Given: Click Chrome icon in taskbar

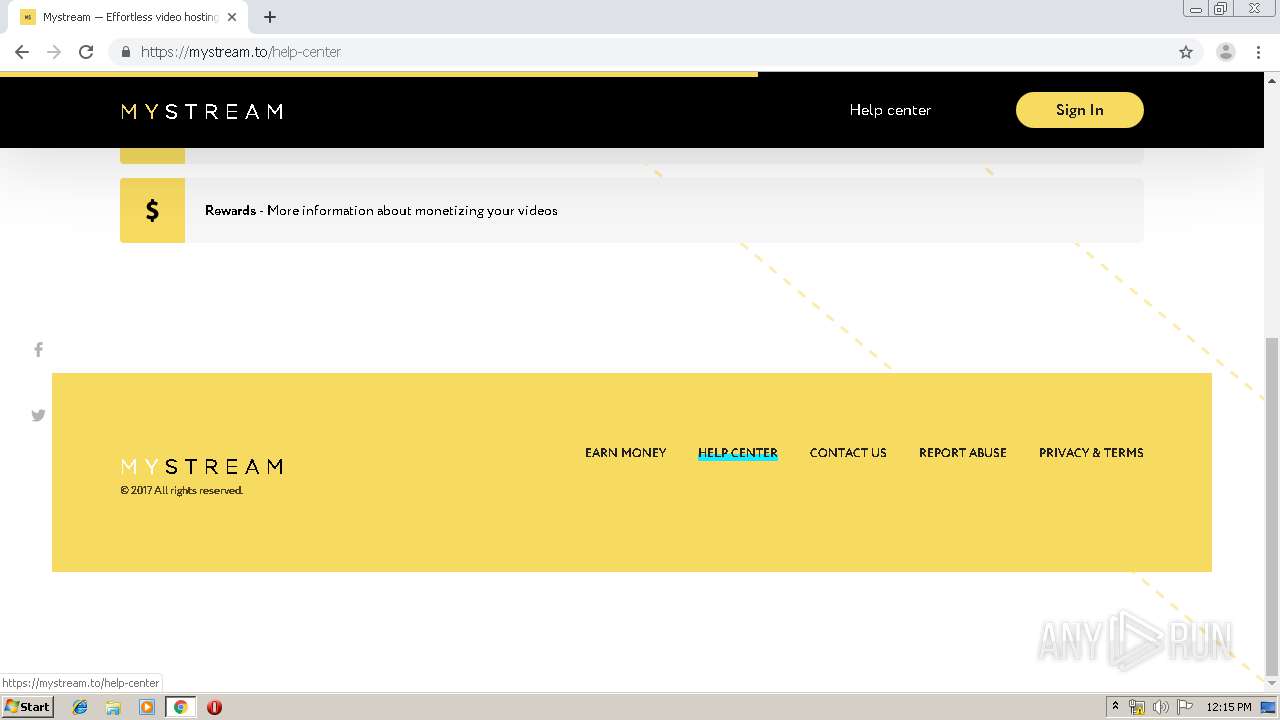Looking at the screenshot, I should pyautogui.click(x=180, y=707).
